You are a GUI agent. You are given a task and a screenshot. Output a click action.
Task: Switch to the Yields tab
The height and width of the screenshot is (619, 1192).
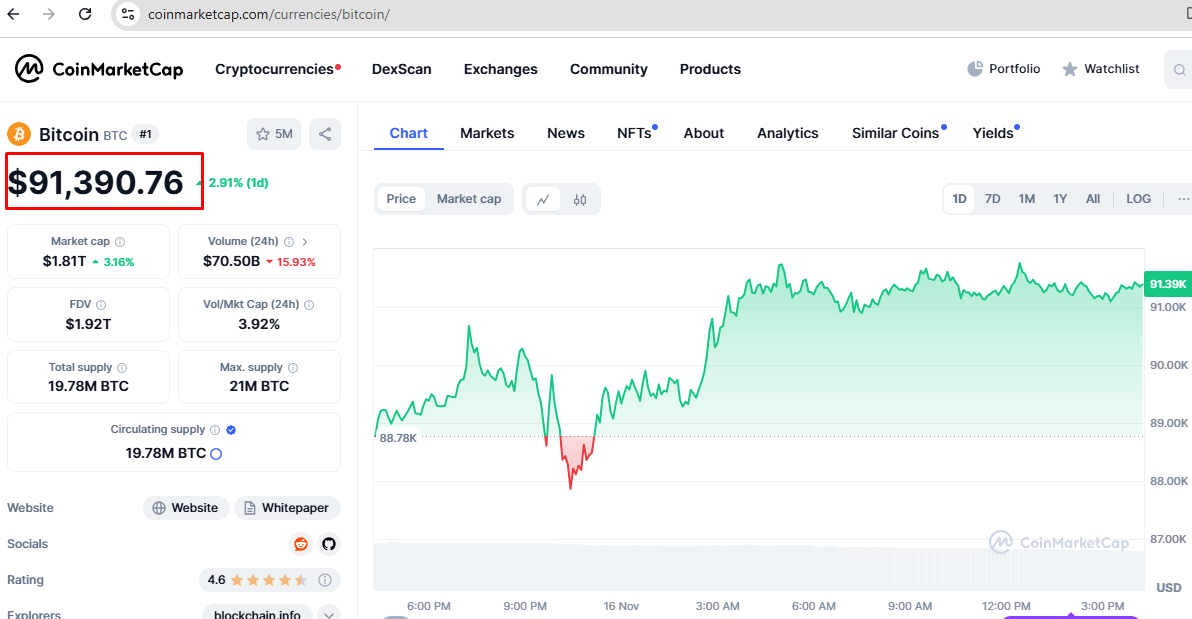tap(993, 133)
